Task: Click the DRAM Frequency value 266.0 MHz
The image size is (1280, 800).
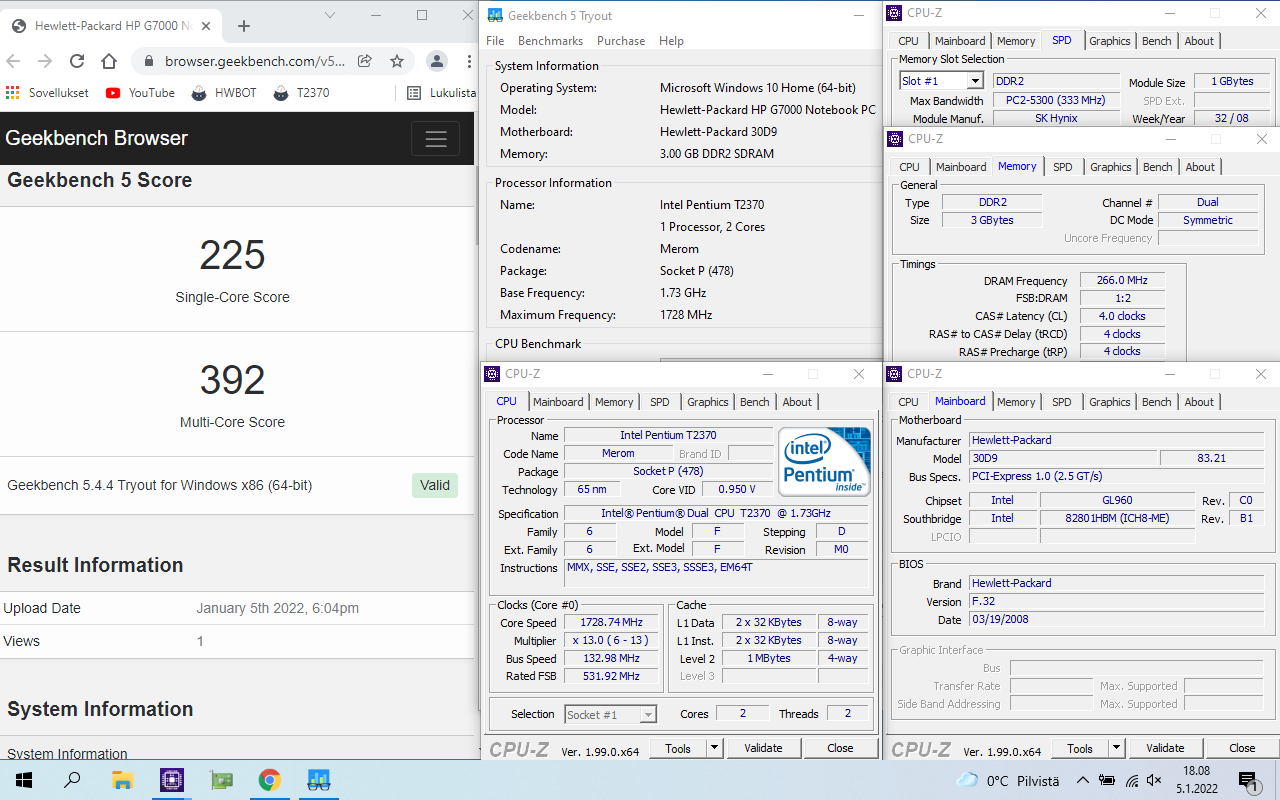Action: [x=1121, y=281]
